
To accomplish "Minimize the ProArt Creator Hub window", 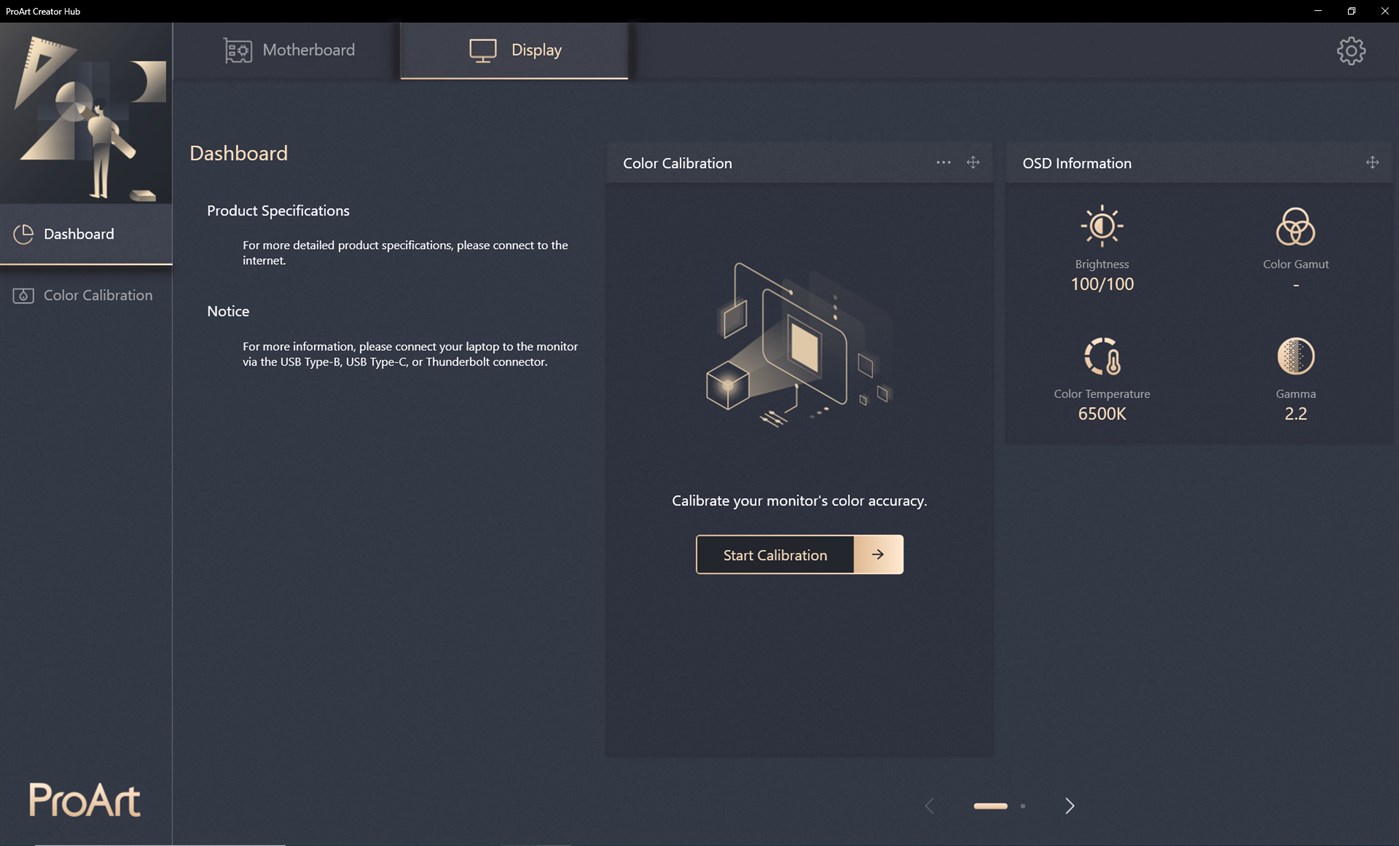I will tap(1318, 11).
